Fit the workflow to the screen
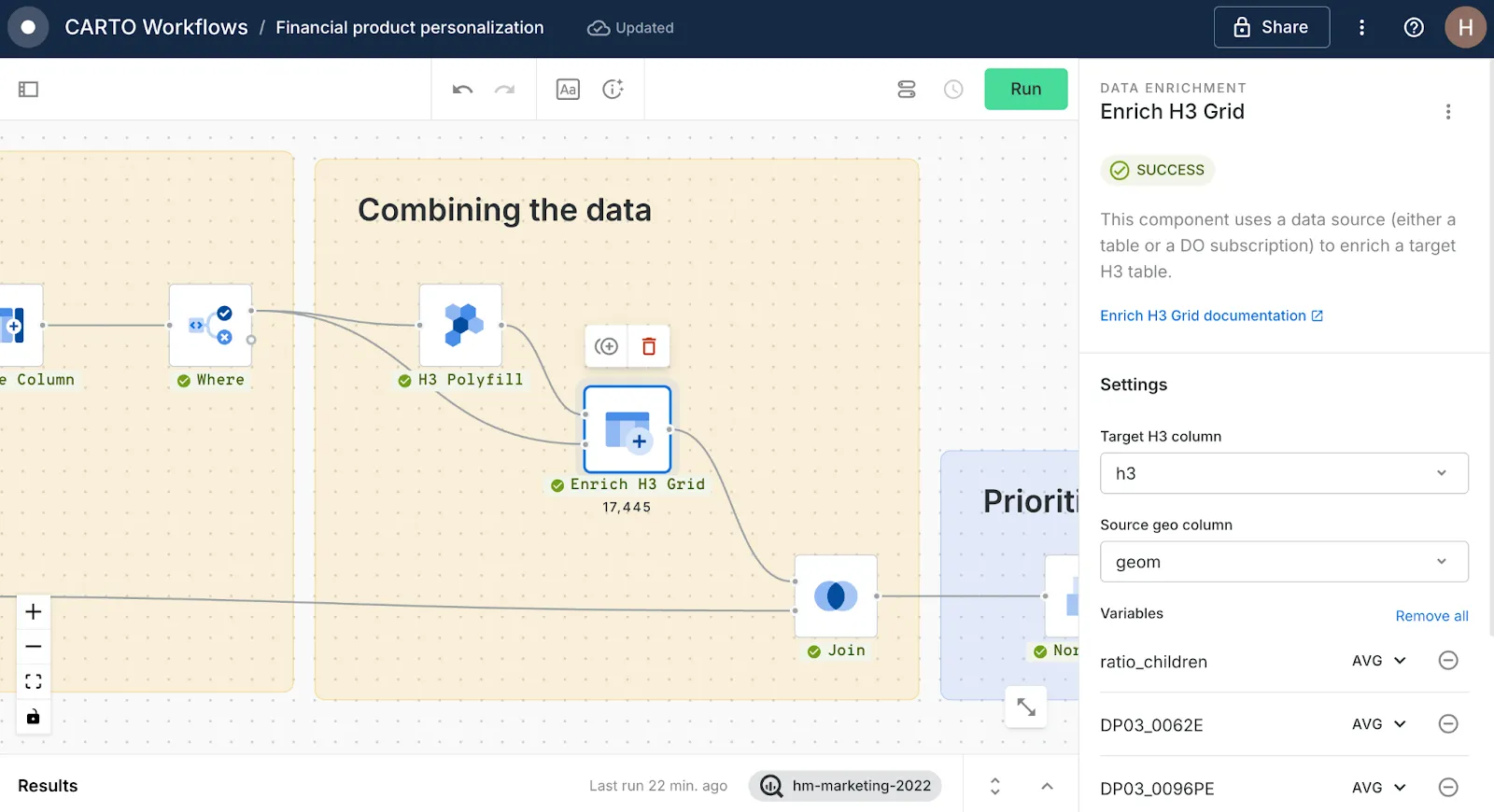 pos(34,681)
